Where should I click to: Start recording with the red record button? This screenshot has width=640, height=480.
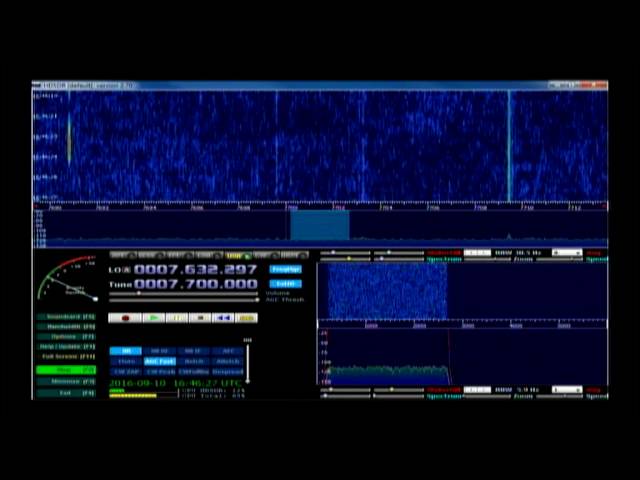[125, 318]
